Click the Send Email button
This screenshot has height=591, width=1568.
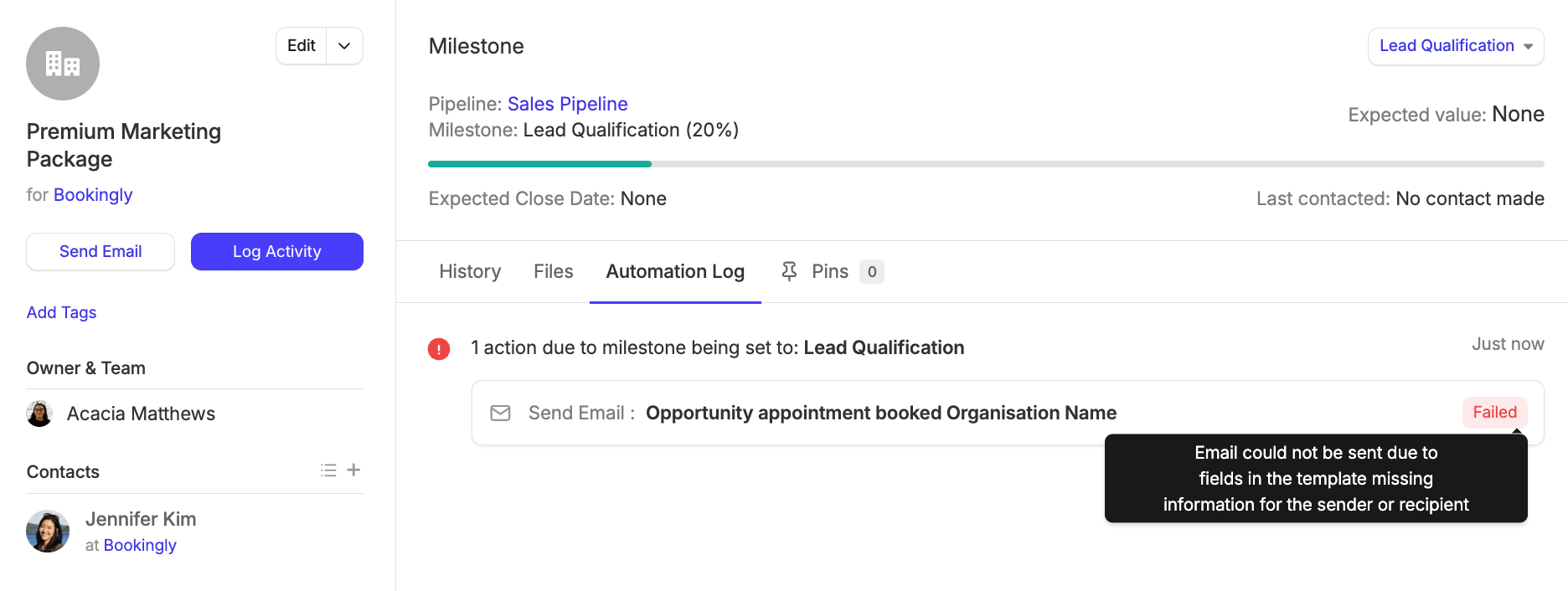[101, 251]
